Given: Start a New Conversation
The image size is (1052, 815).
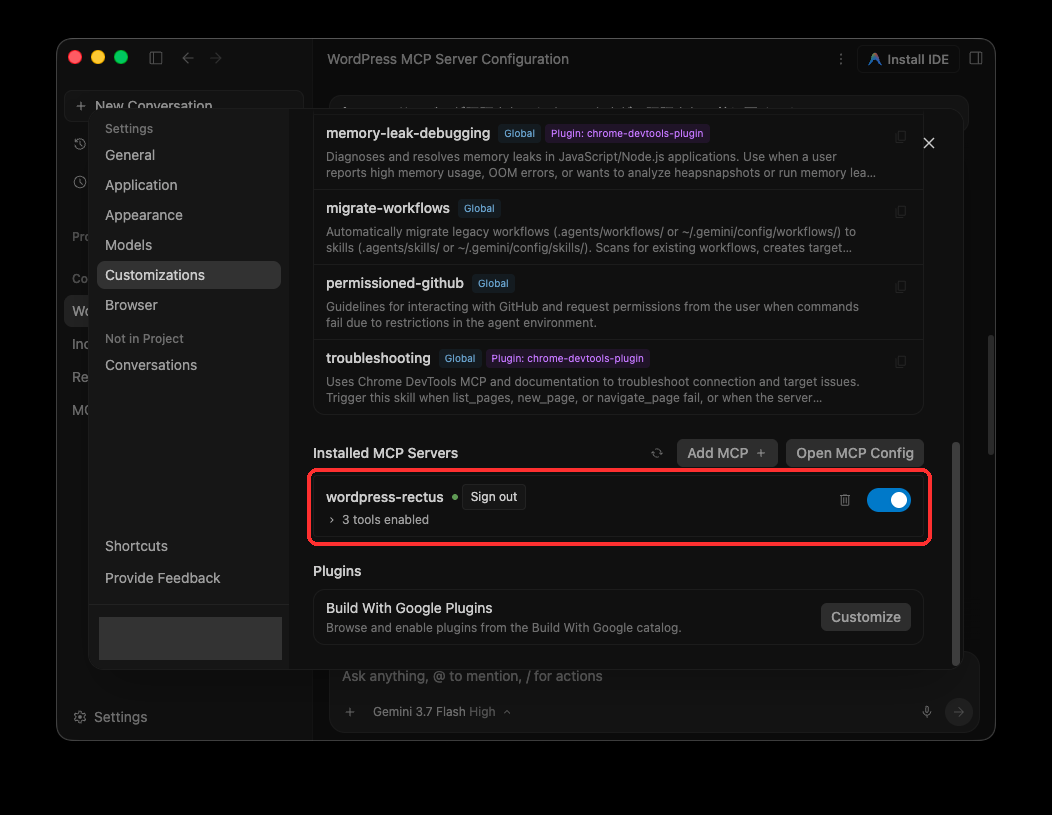Looking at the screenshot, I should click(183, 105).
